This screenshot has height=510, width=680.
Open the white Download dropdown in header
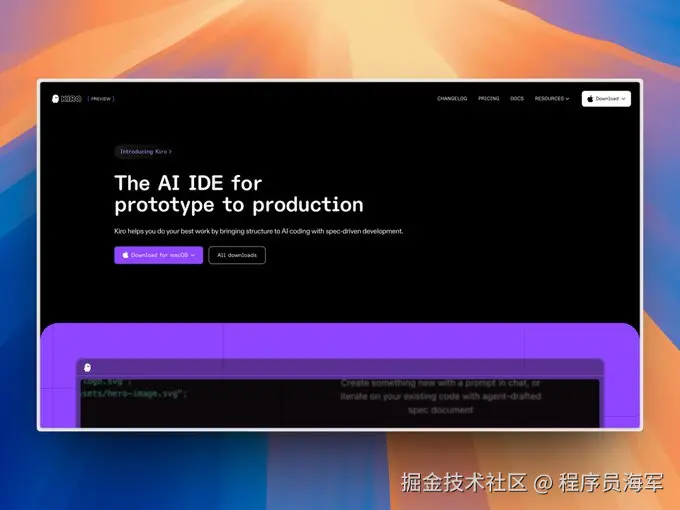click(x=606, y=99)
